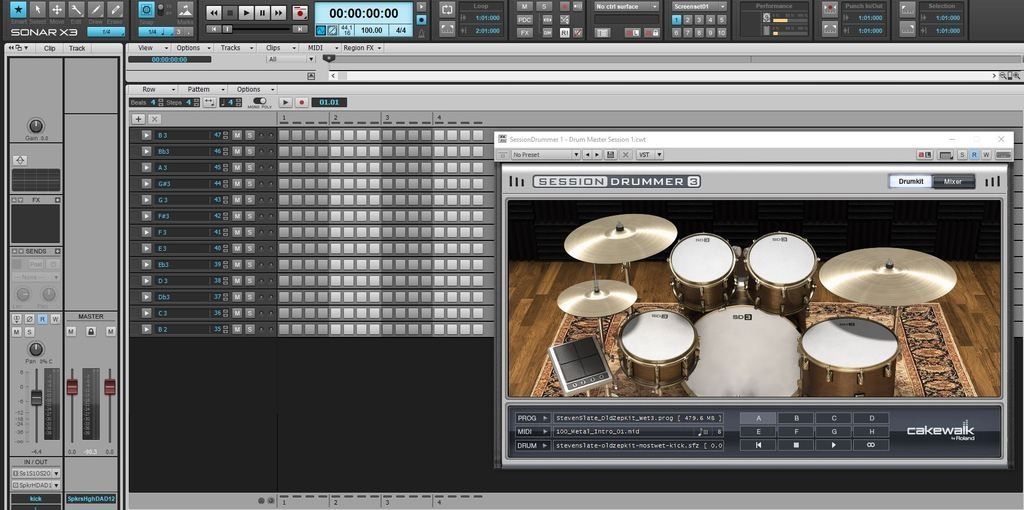
Task: Pick the Erase tool in toolbar
Action: click(115, 12)
